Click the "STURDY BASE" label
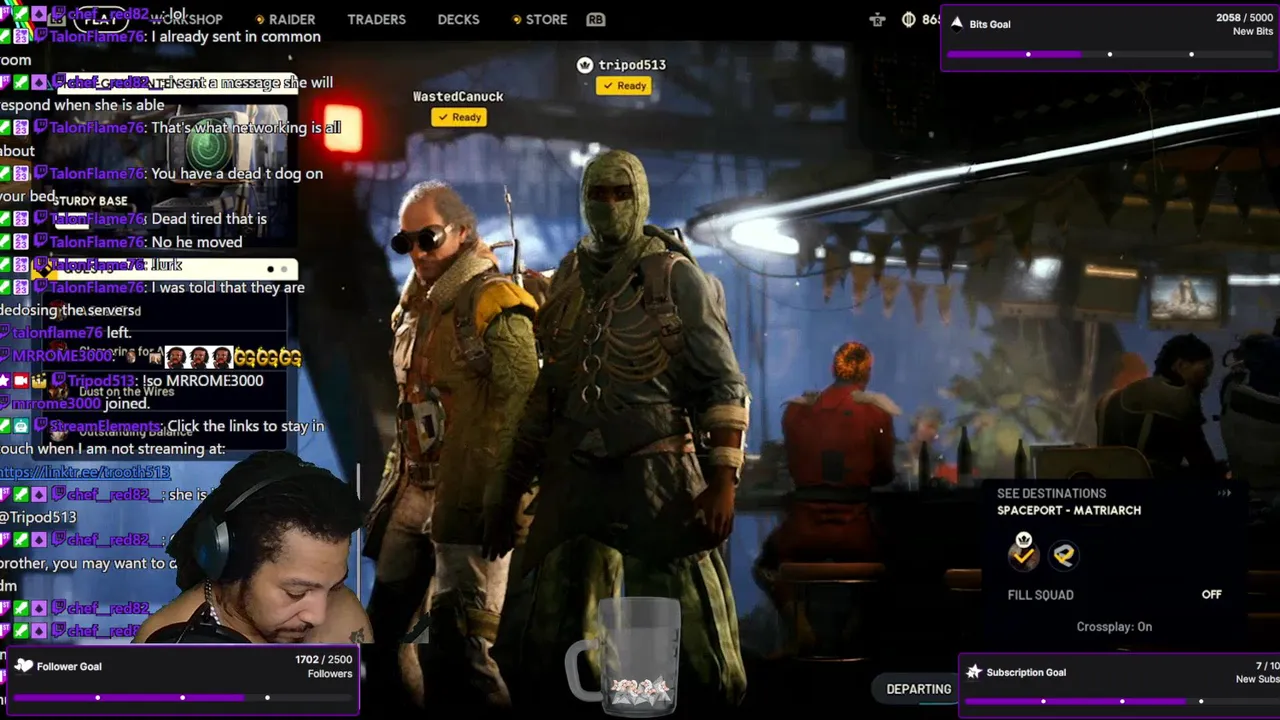 click(x=90, y=201)
